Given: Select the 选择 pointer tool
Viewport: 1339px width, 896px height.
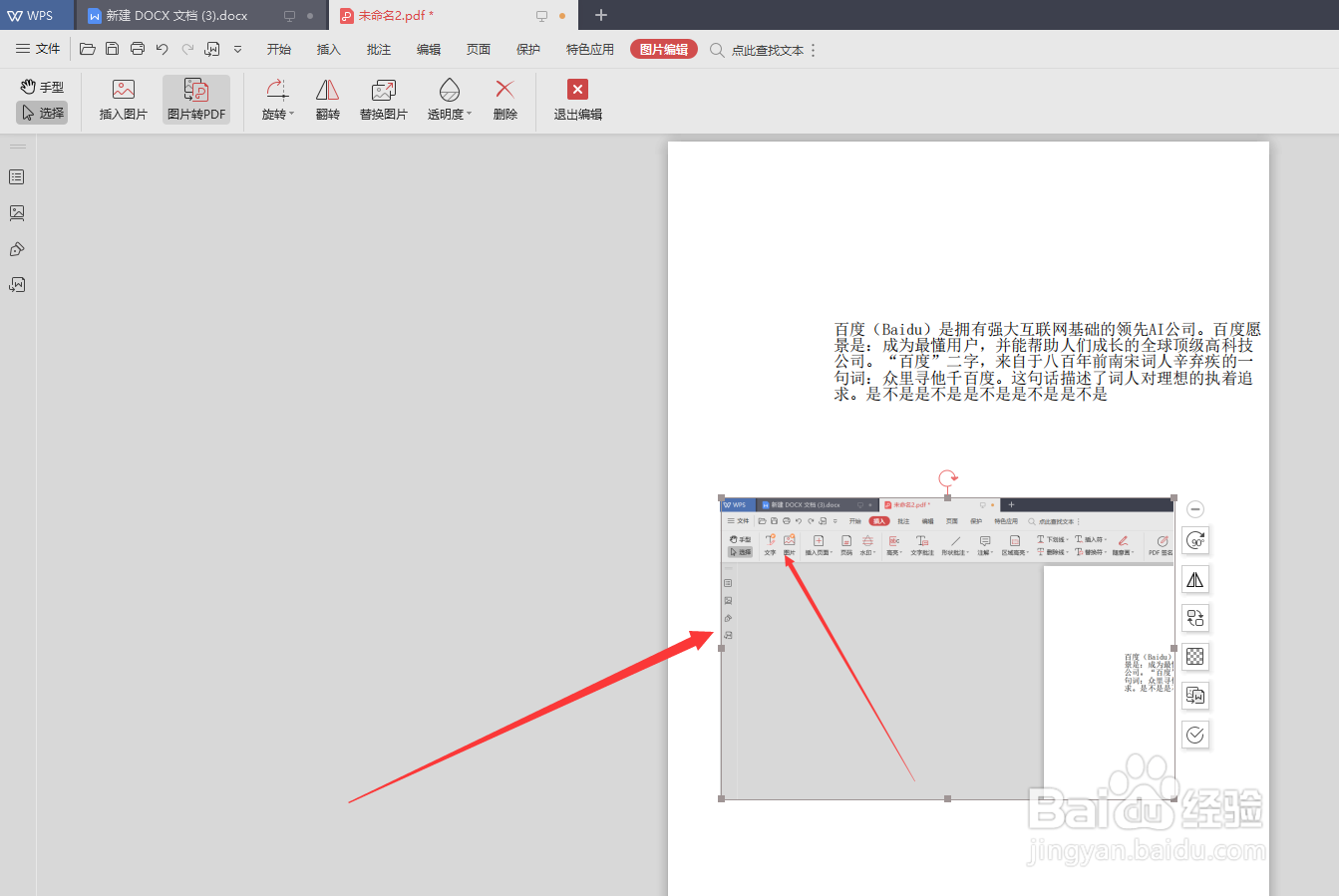Looking at the screenshot, I should pyautogui.click(x=42, y=113).
